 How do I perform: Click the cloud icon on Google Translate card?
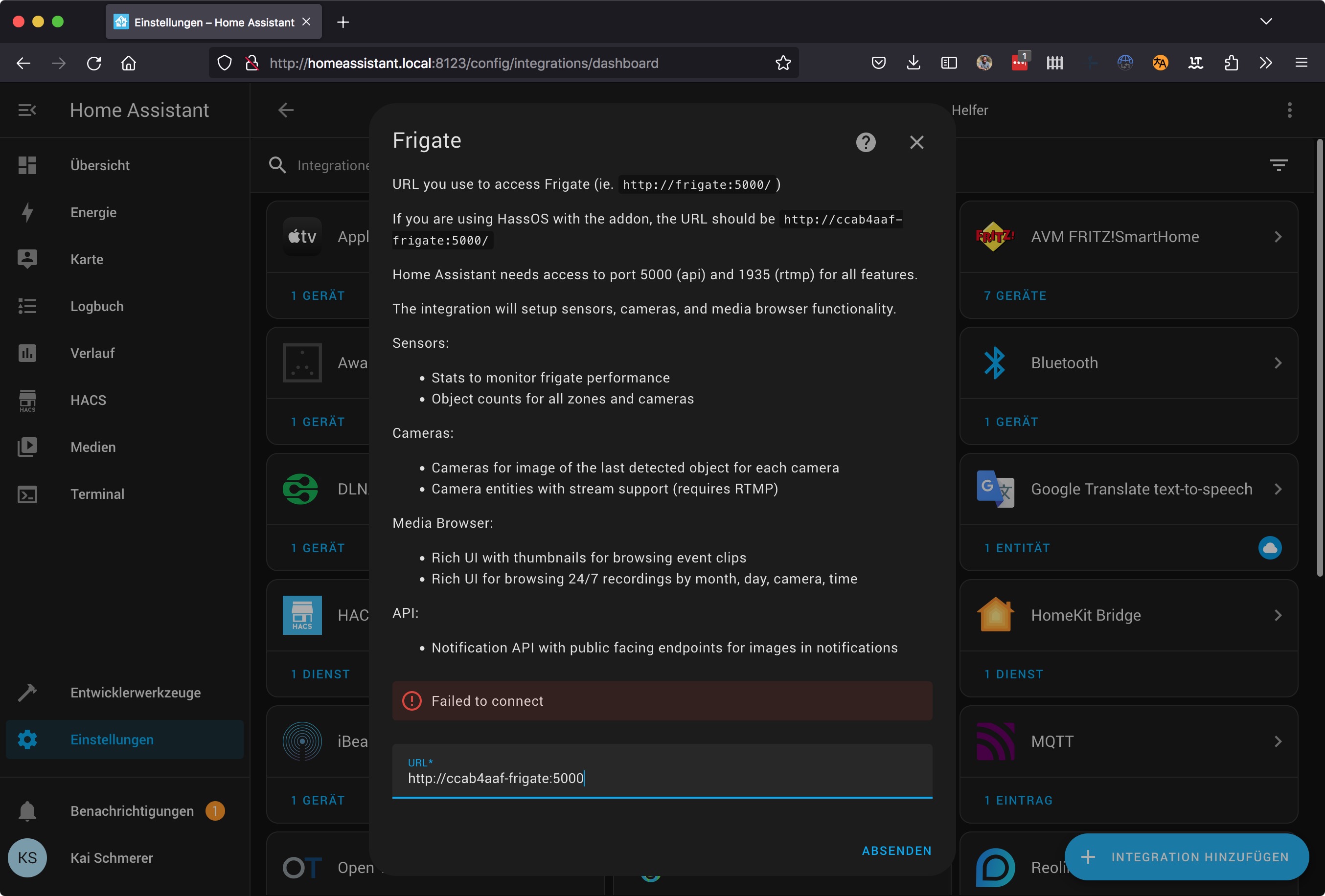coord(1269,548)
